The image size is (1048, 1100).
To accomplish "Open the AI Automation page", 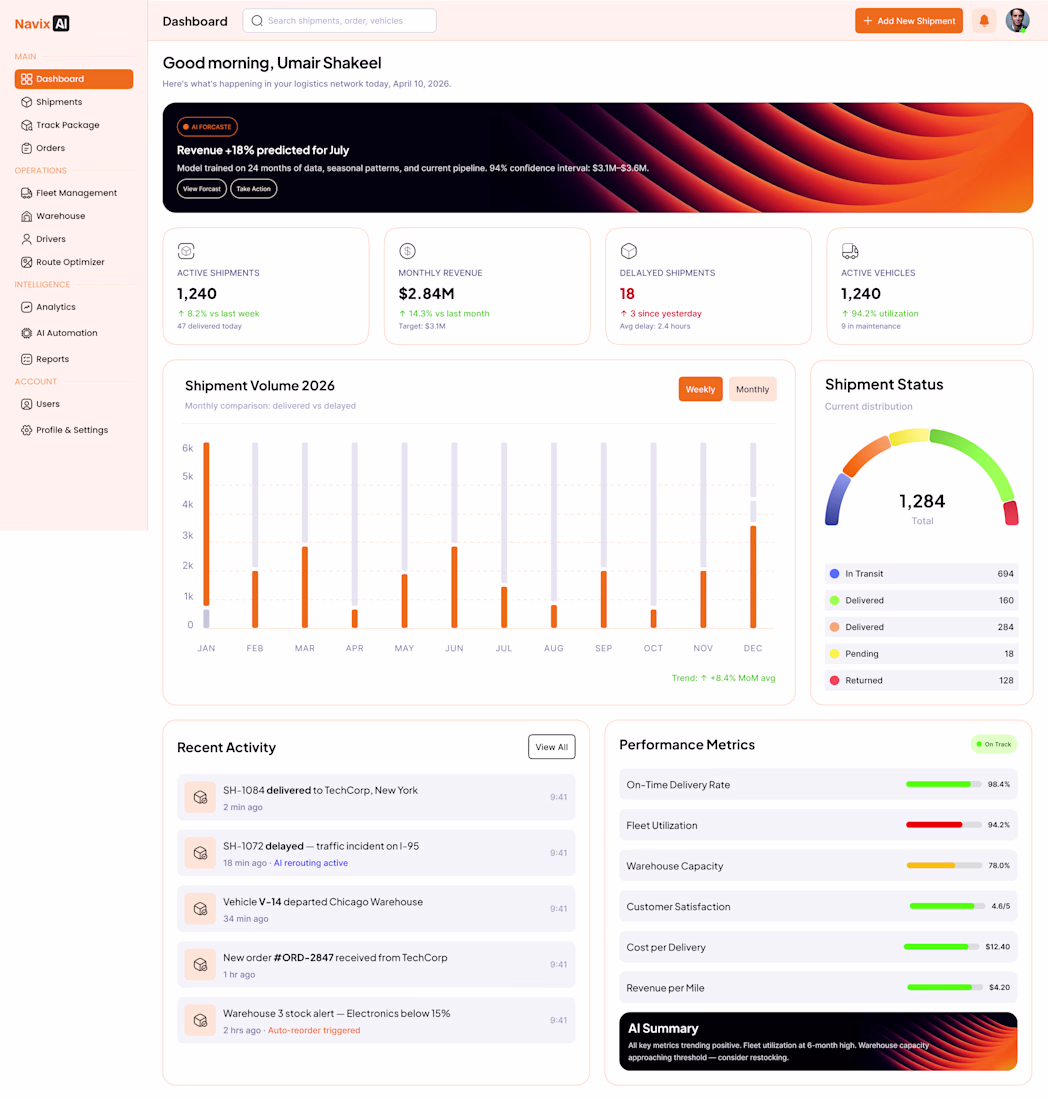I will (x=74, y=333).
